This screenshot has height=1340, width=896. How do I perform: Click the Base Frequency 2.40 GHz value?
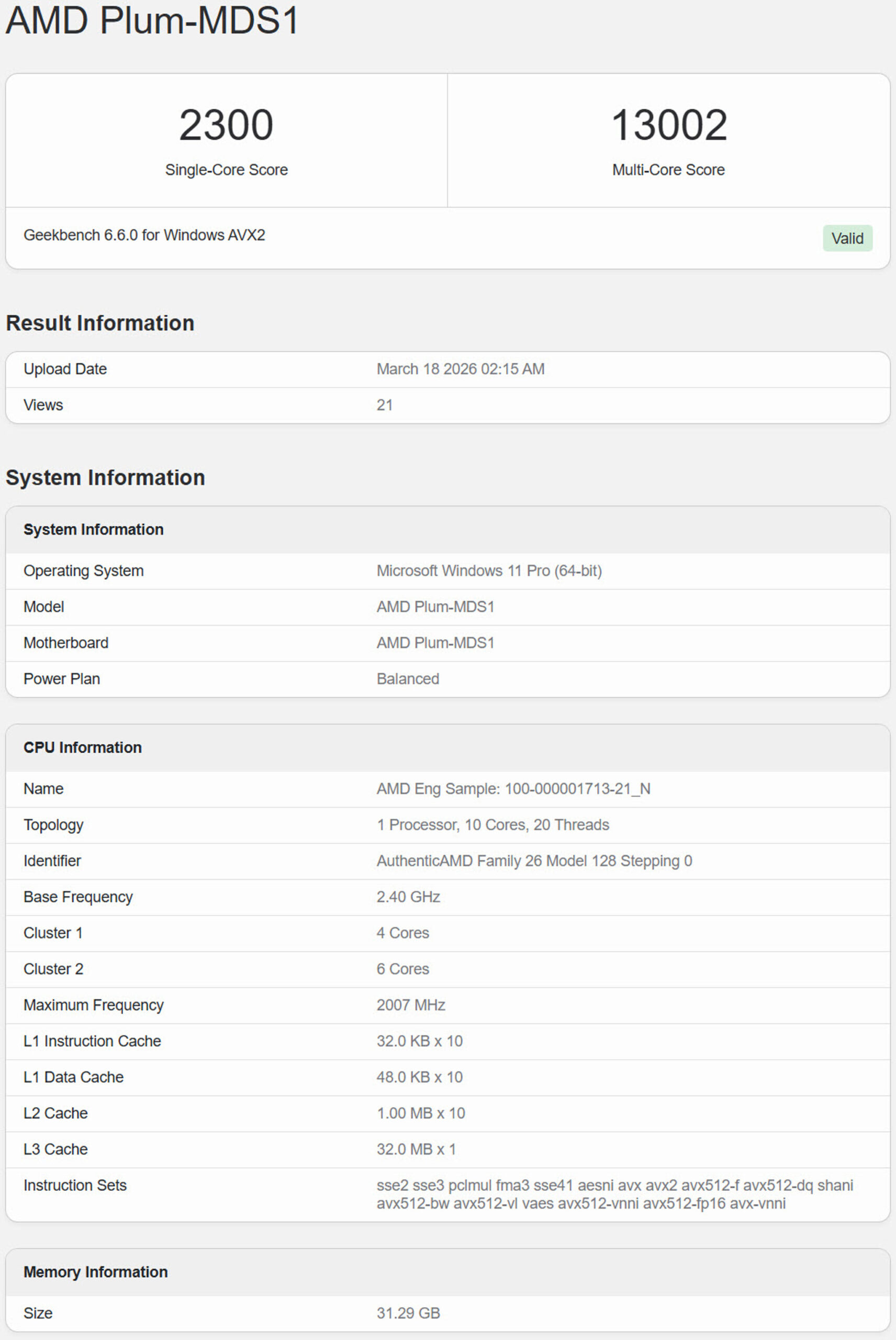pos(408,897)
